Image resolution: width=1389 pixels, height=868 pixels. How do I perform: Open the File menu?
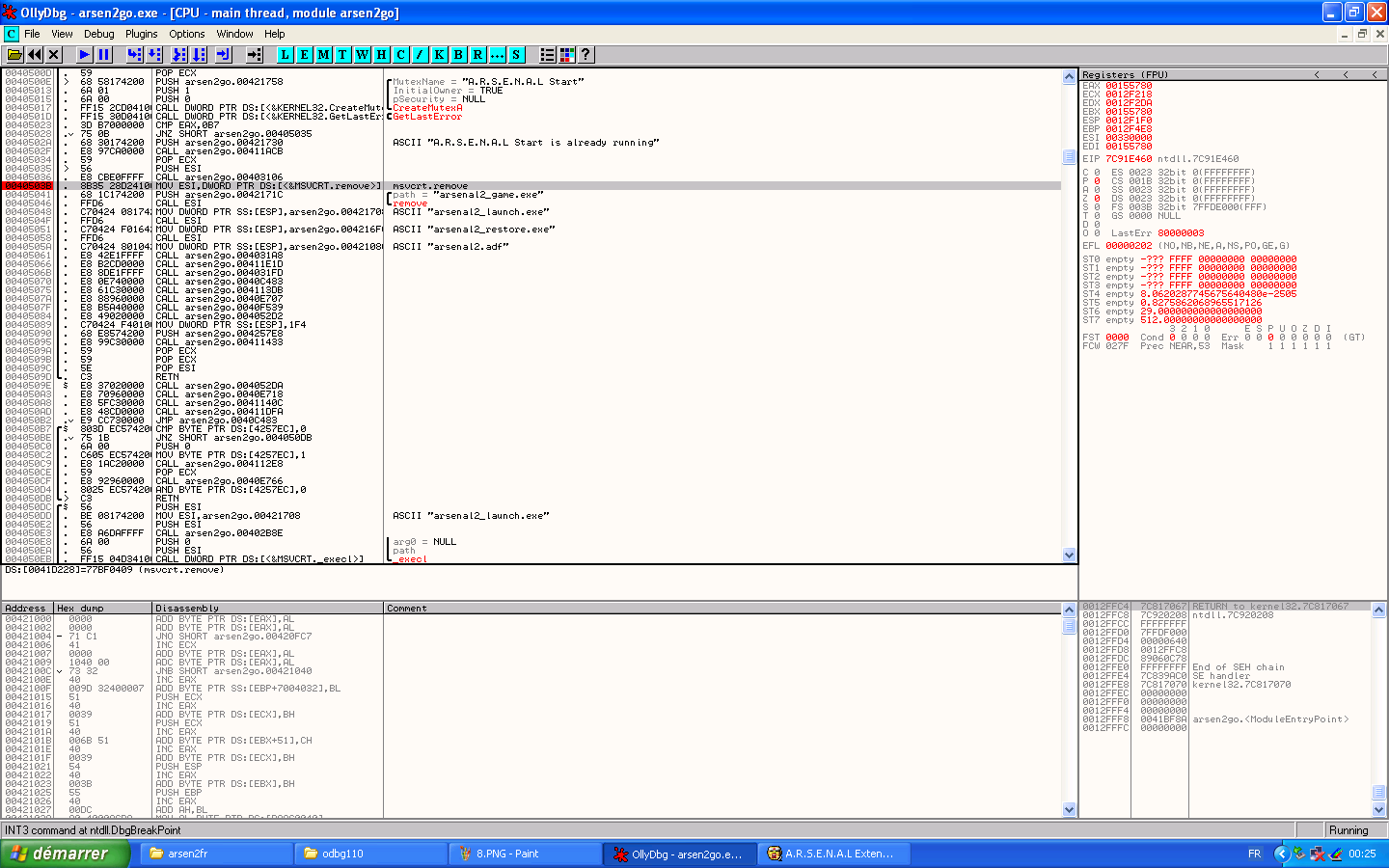click(32, 34)
